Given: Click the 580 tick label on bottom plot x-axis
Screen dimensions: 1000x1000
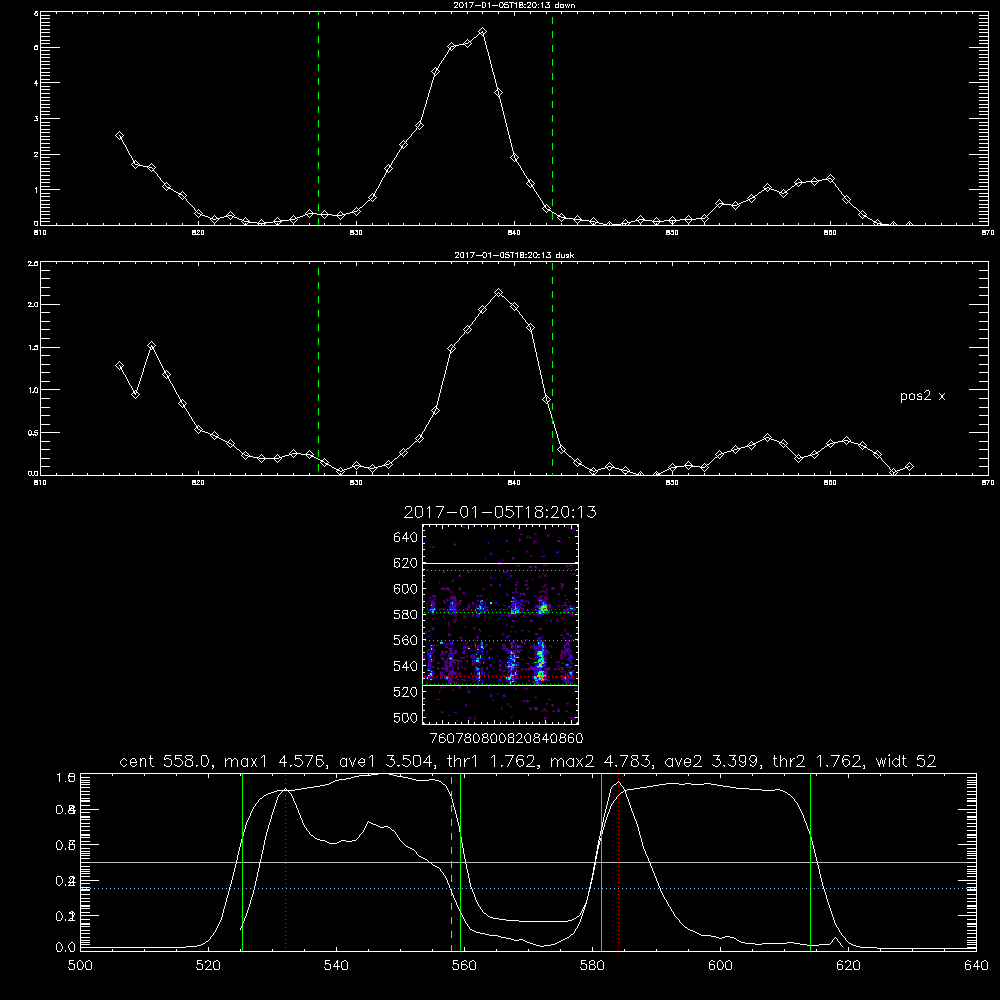Looking at the screenshot, I should (592, 966).
